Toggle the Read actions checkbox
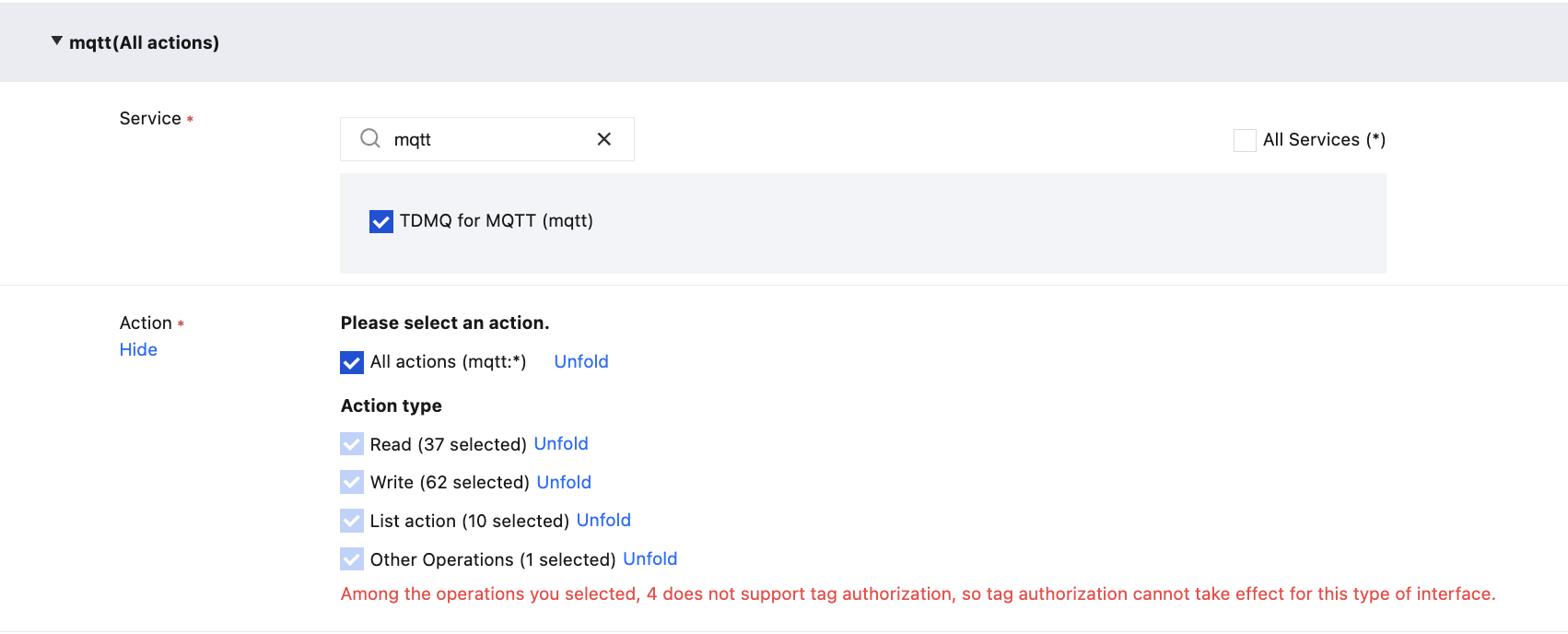 [x=352, y=444]
